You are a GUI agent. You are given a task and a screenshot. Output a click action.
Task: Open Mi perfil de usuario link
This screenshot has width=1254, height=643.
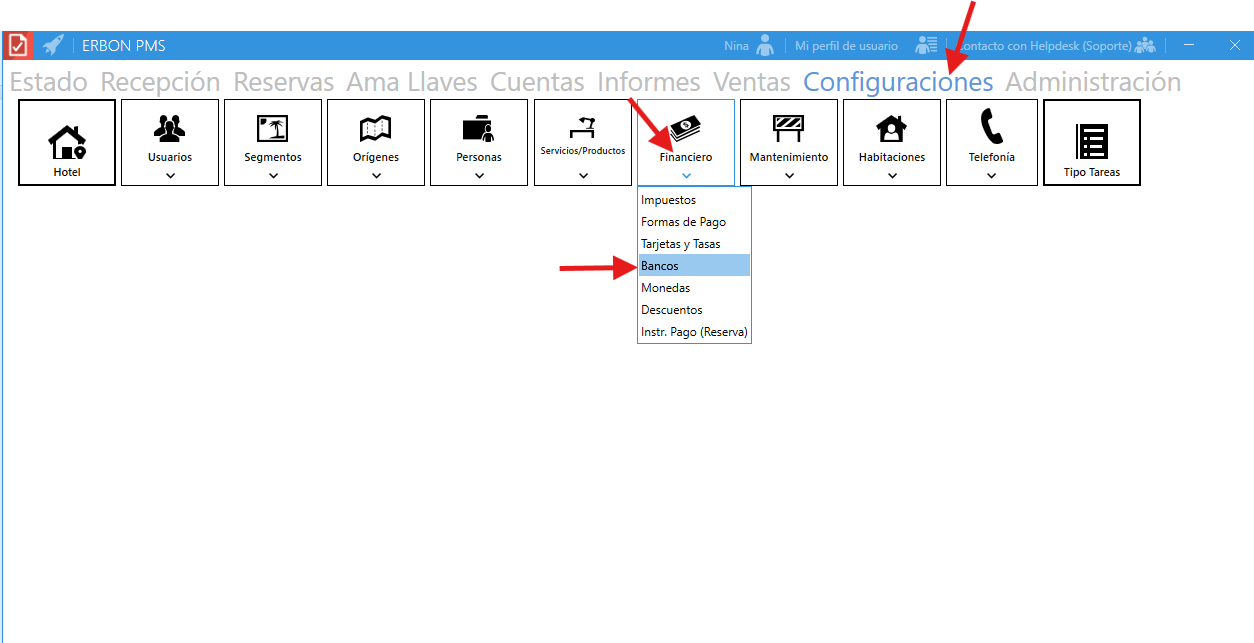(846, 46)
